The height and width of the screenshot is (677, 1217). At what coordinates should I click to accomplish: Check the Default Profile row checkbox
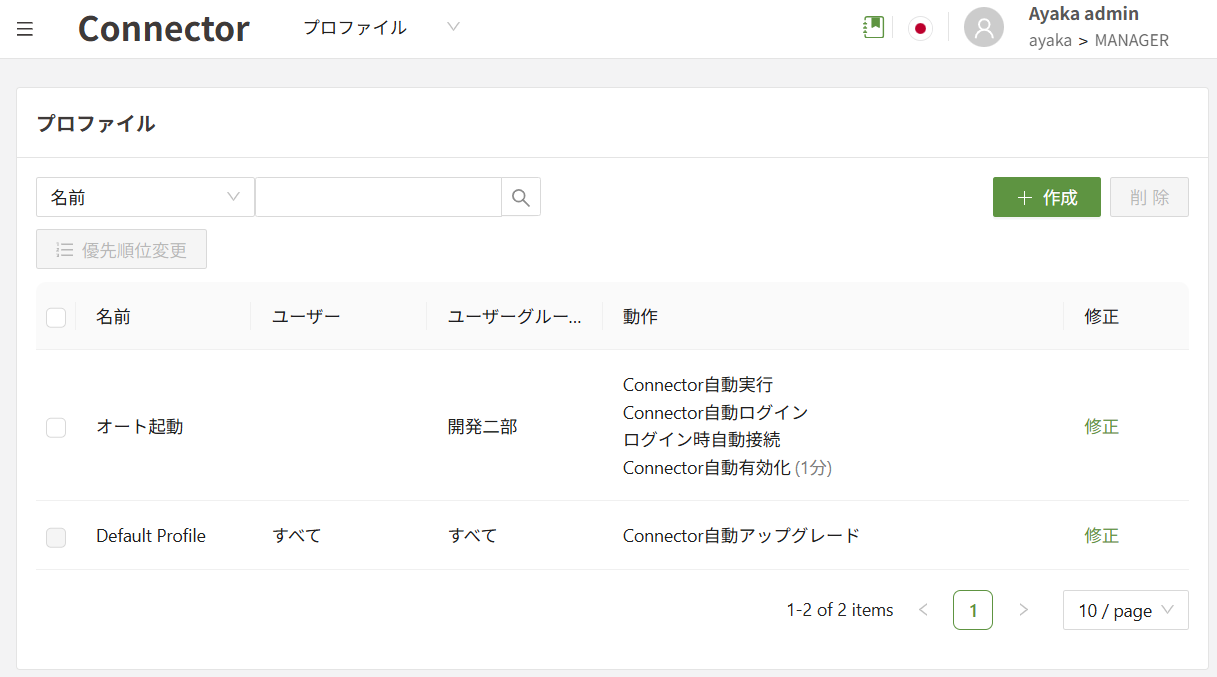[x=56, y=537]
